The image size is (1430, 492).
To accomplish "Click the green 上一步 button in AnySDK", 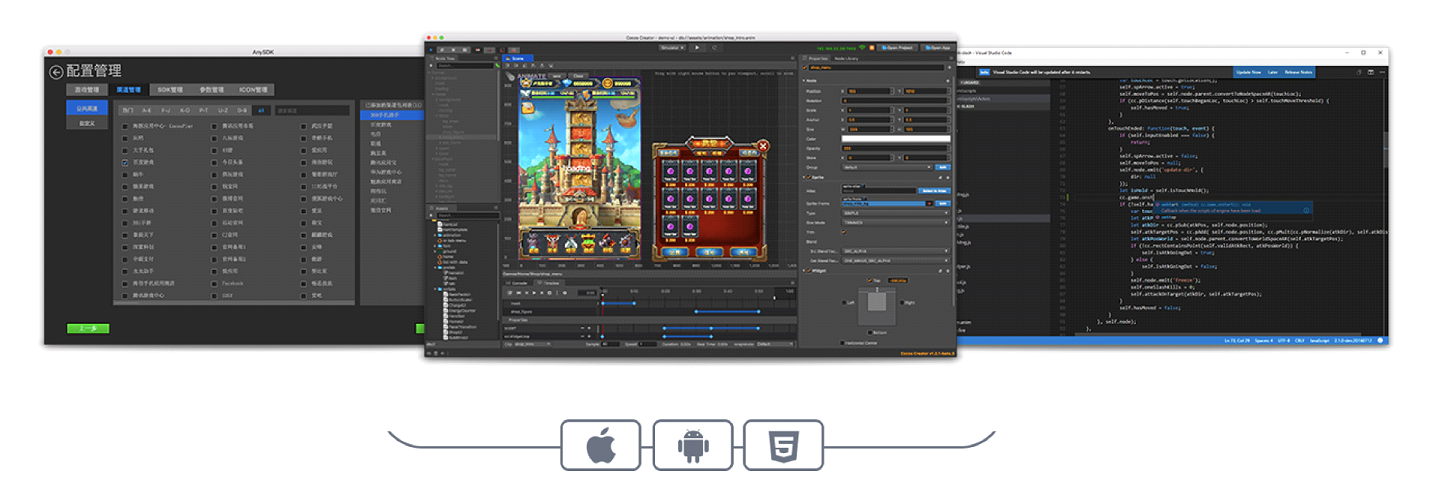I will coord(88,328).
